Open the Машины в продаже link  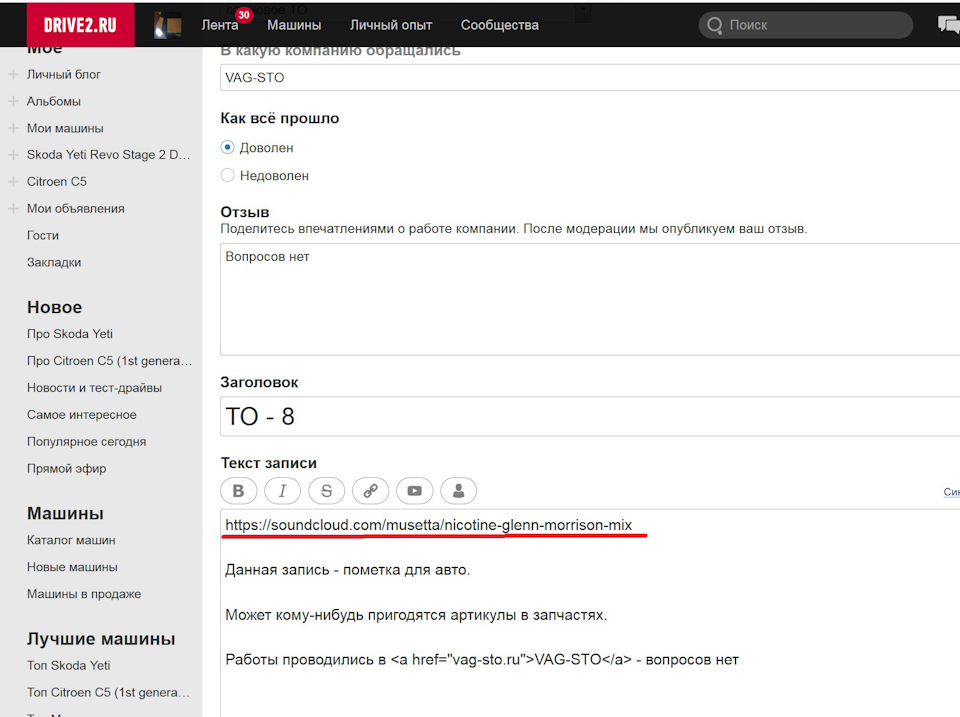point(84,594)
